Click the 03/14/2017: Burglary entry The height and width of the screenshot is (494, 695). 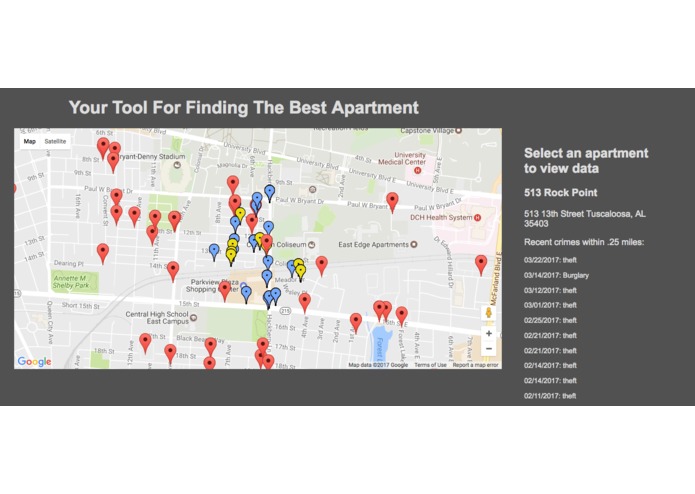point(556,275)
